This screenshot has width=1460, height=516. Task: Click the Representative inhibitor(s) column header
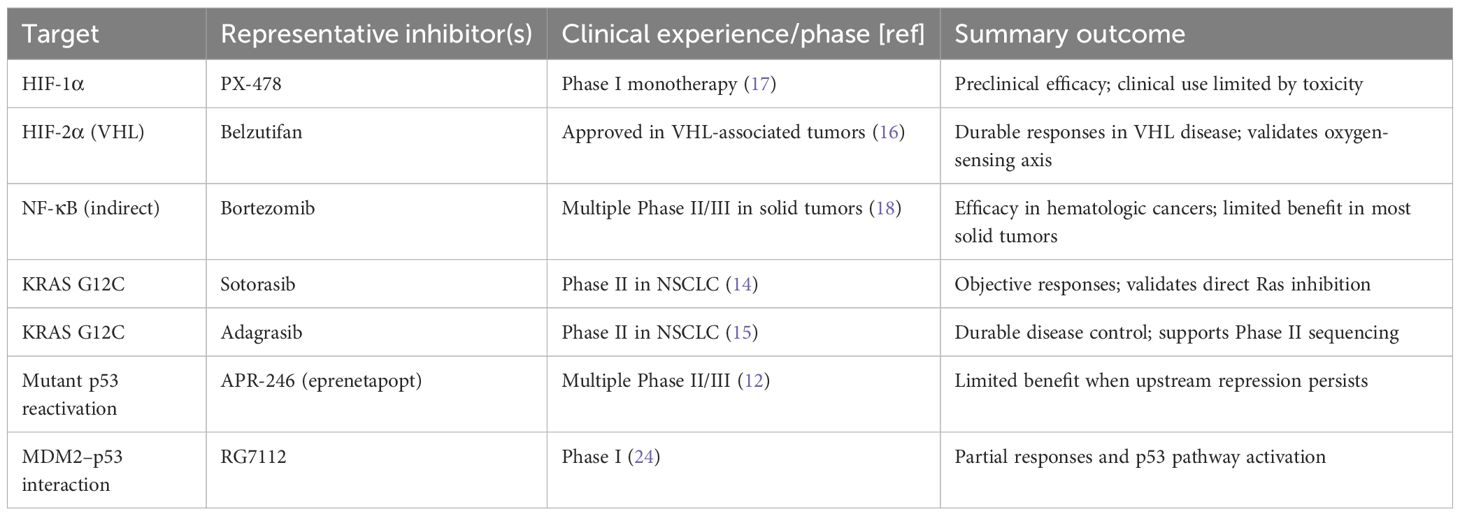(377, 34)
